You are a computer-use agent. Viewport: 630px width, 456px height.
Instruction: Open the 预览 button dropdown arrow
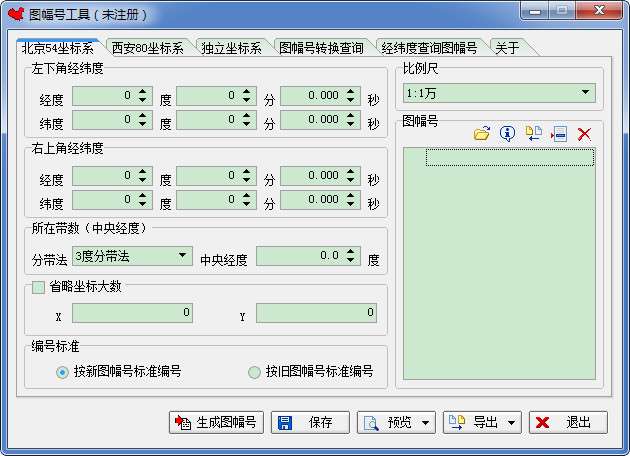pos(425,423)
